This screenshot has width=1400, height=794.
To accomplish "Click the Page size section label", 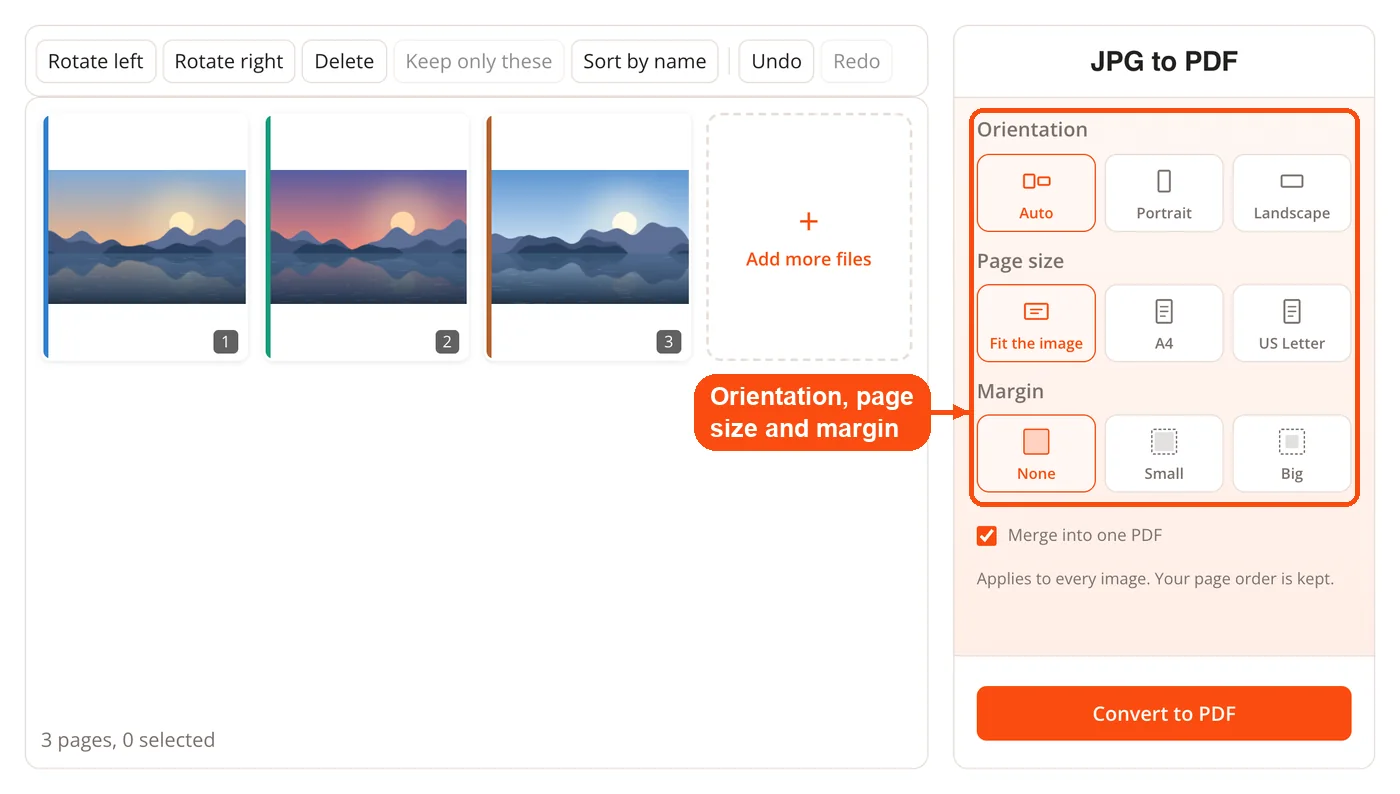I will click(x=1020, y=261).
